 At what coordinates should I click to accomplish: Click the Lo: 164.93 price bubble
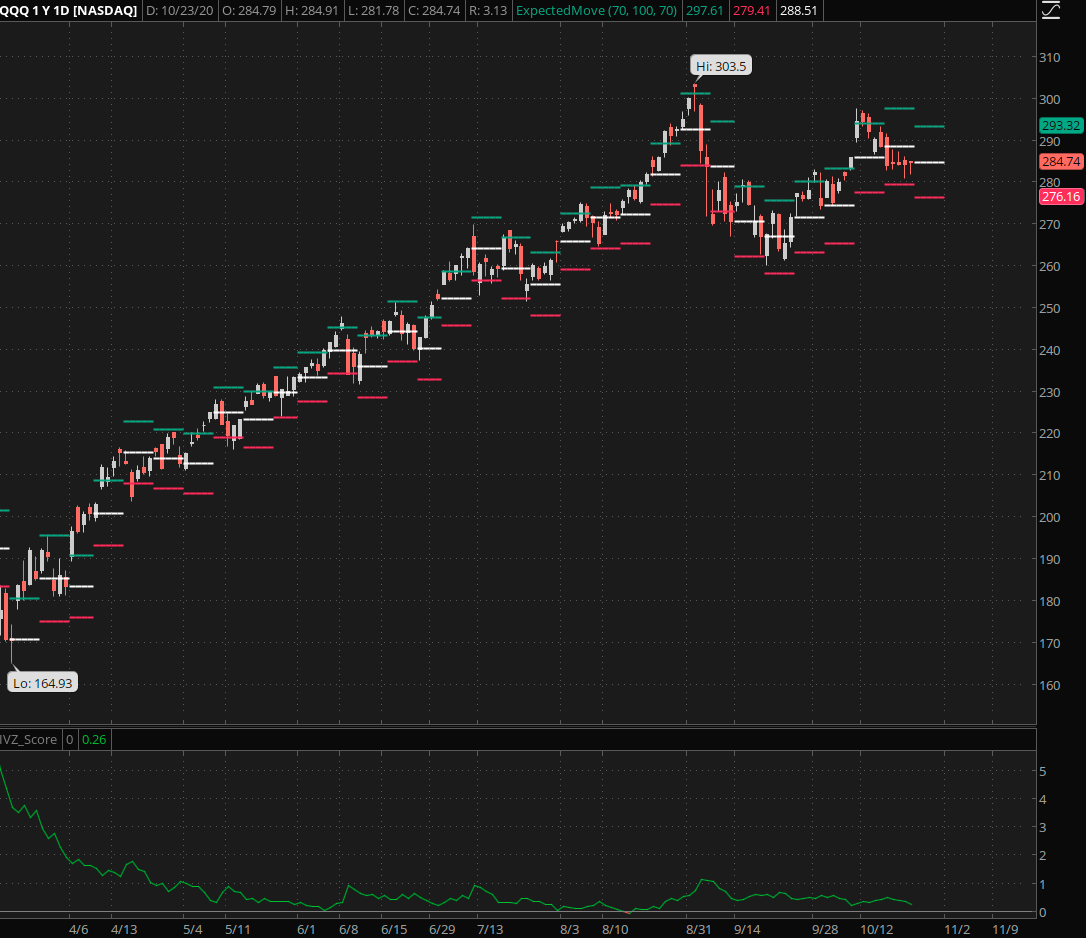tap(42, 683)
